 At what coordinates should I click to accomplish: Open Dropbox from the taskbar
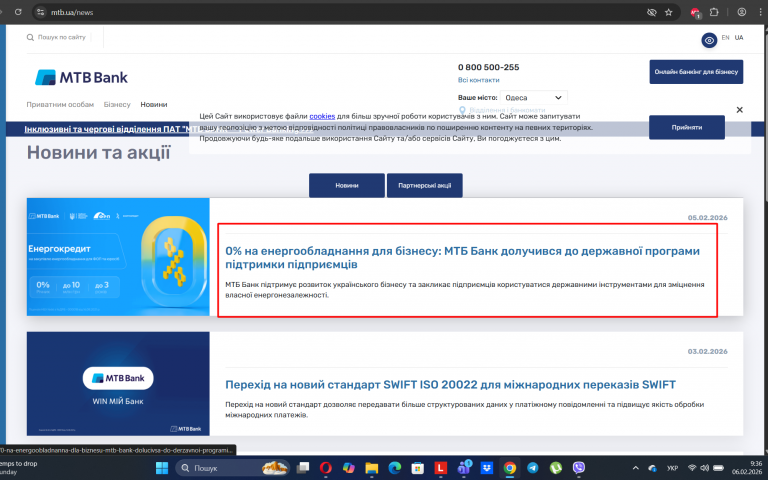point(486,468)
